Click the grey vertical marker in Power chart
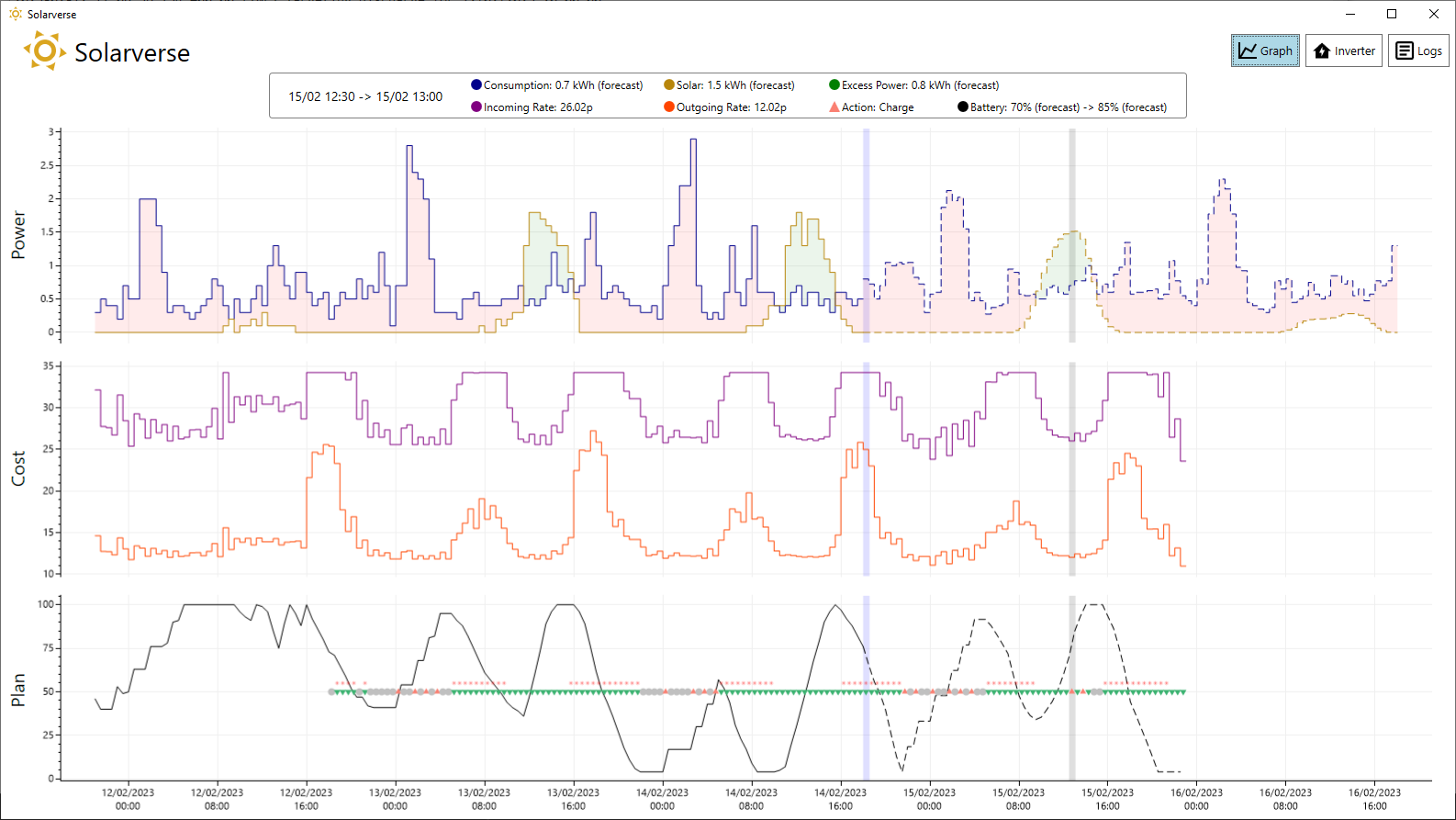1456x820 pixels. point(1072,236)
